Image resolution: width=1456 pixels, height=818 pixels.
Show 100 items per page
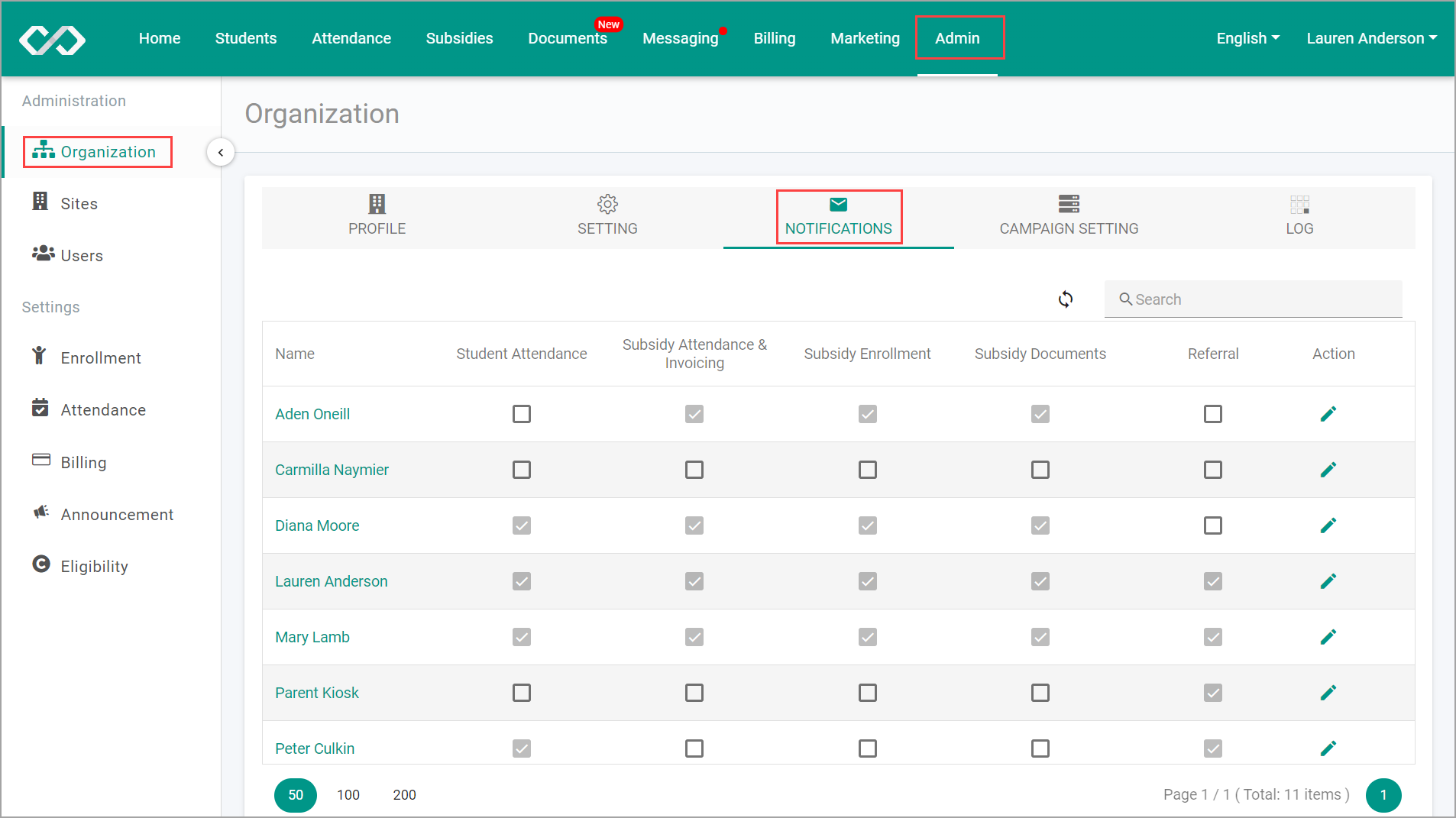point(348,795)
